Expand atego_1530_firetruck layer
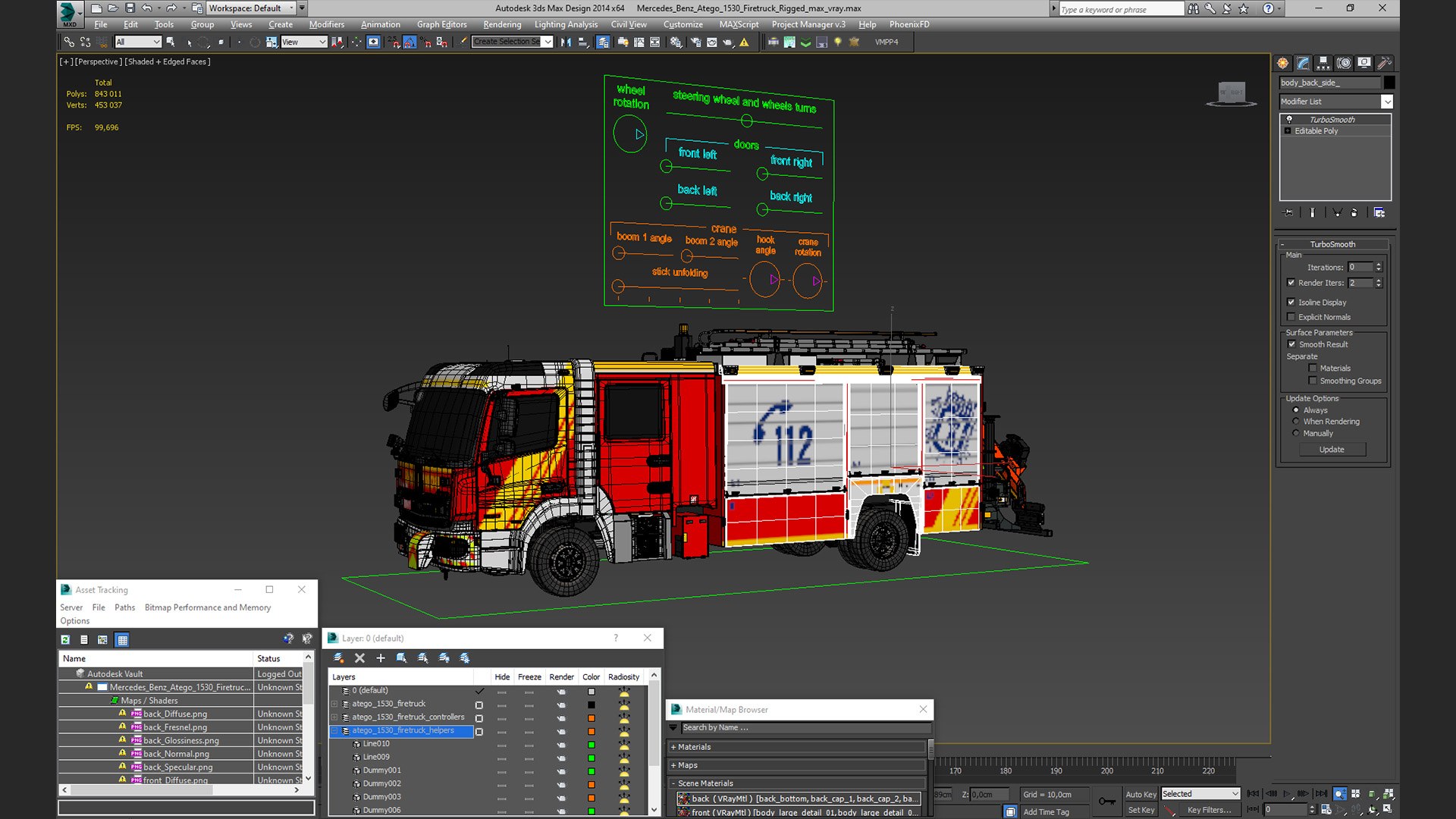The height and width of the screenshot is (819, 1456). tap(334, 704)
